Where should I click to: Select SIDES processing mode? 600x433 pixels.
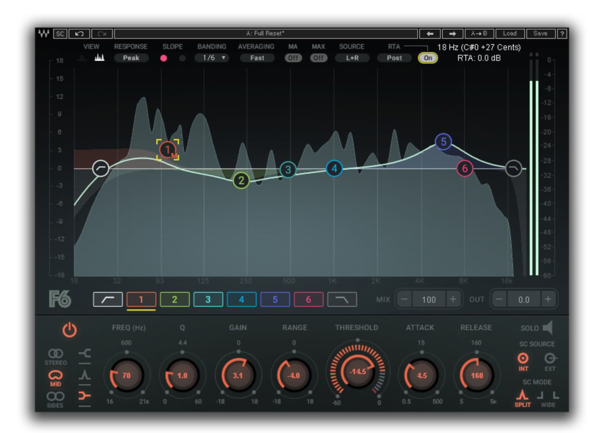coord(55,399)
